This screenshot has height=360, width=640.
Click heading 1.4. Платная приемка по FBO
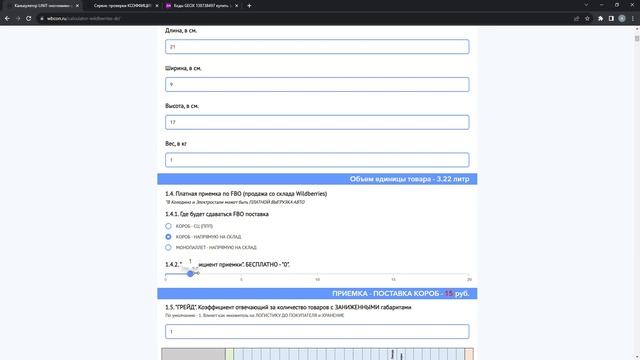click(246, 194)
